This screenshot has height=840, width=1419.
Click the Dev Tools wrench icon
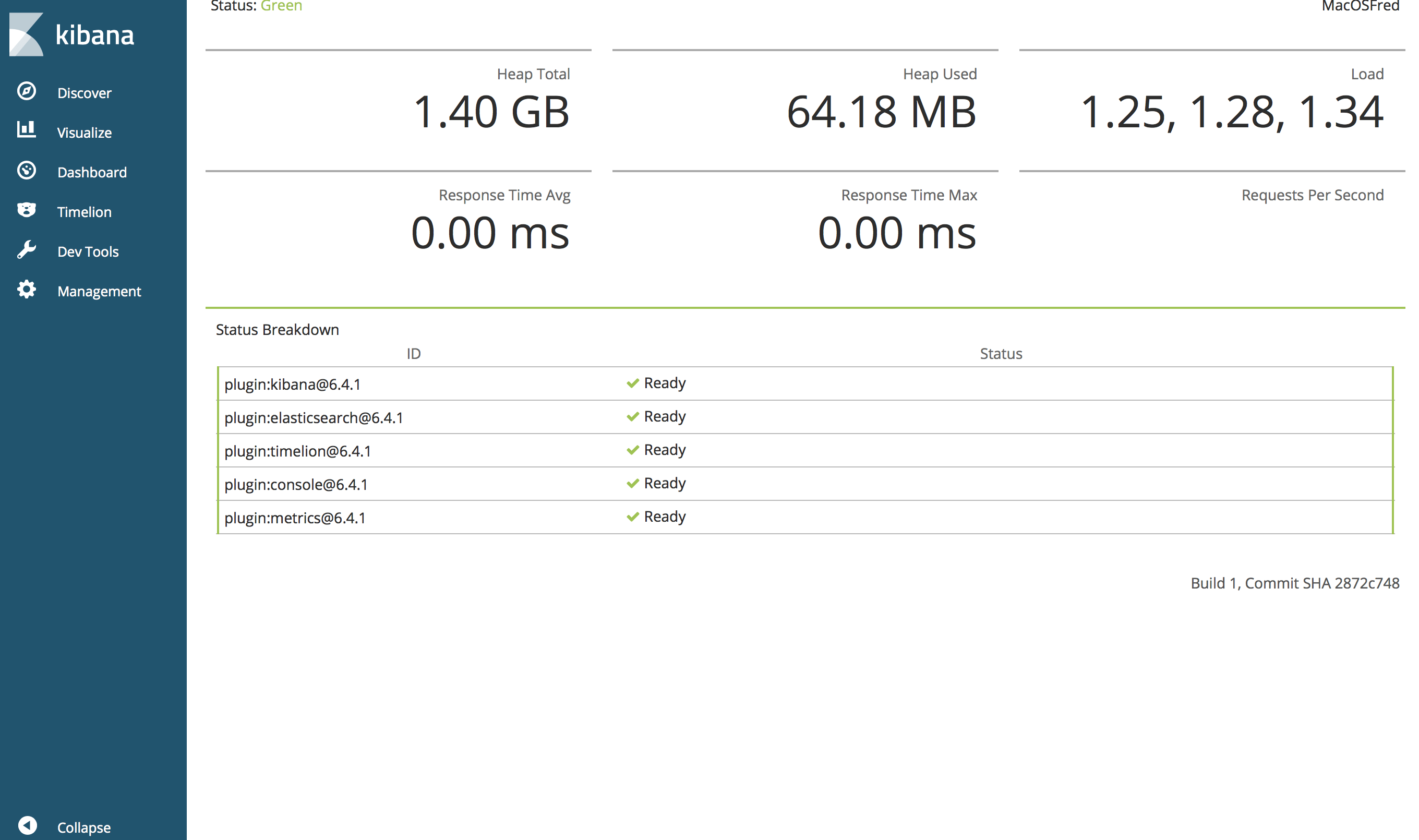tap(27, 249)
